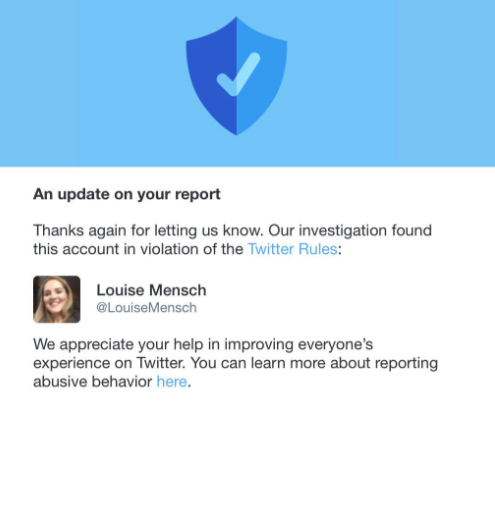Click the blue shield icon

pos(236,76)
